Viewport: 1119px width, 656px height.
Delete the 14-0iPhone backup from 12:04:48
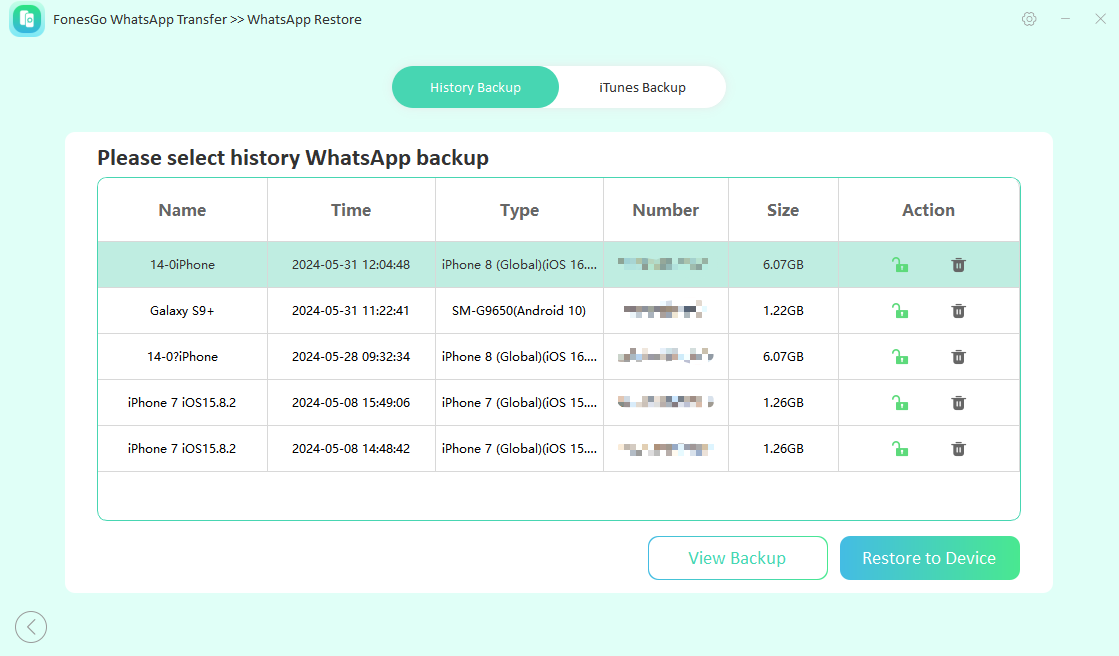pos(958,265)
